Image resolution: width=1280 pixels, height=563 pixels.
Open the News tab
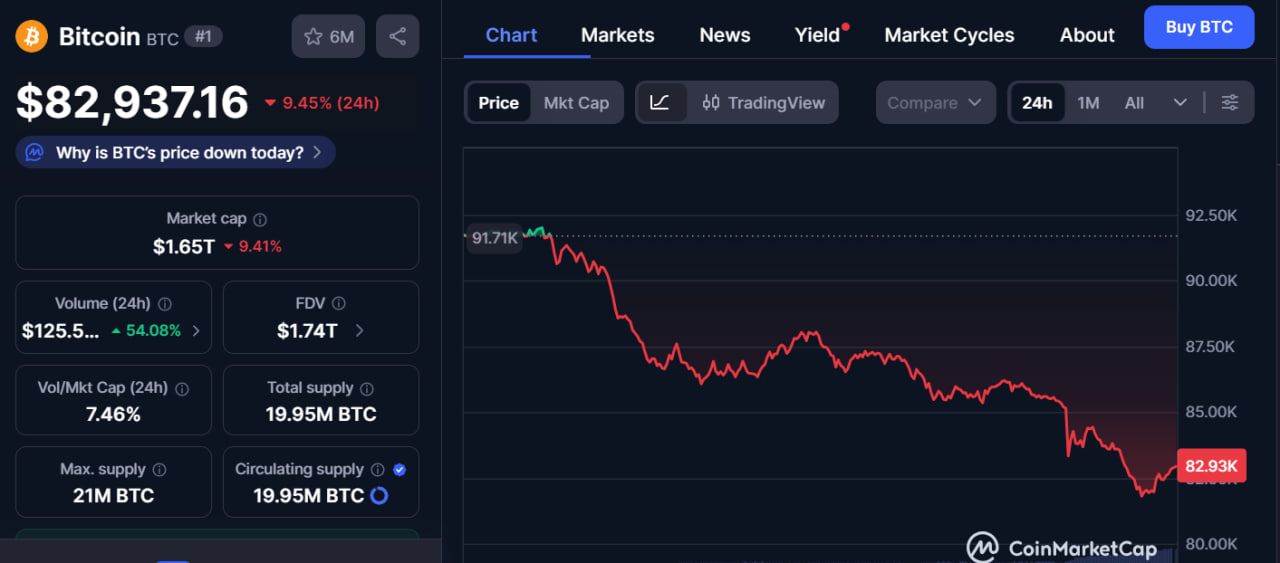click(725, 35)
